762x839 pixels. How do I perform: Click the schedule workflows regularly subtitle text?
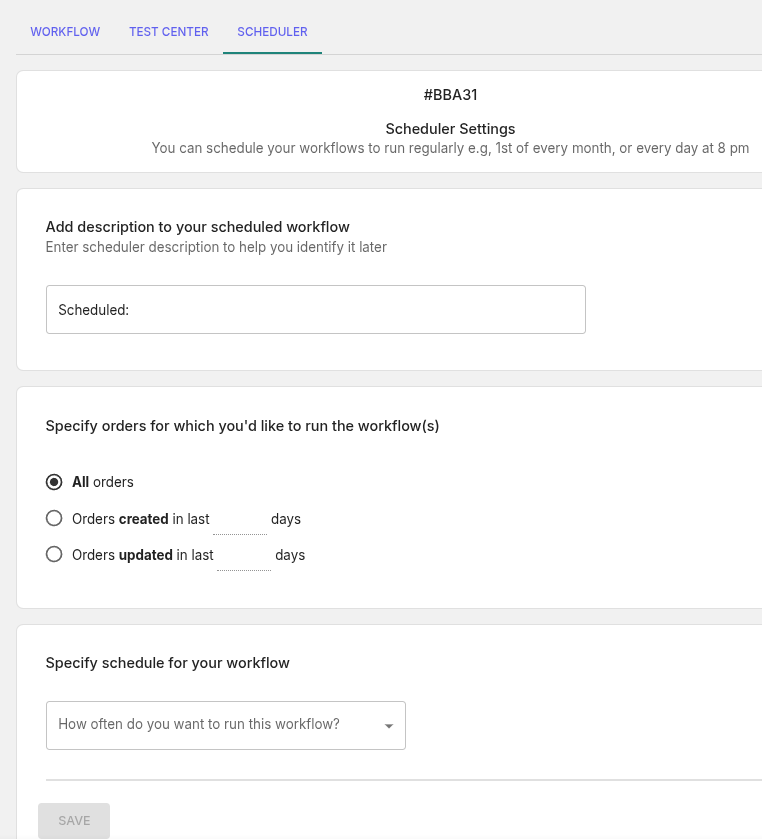(450, 148)
